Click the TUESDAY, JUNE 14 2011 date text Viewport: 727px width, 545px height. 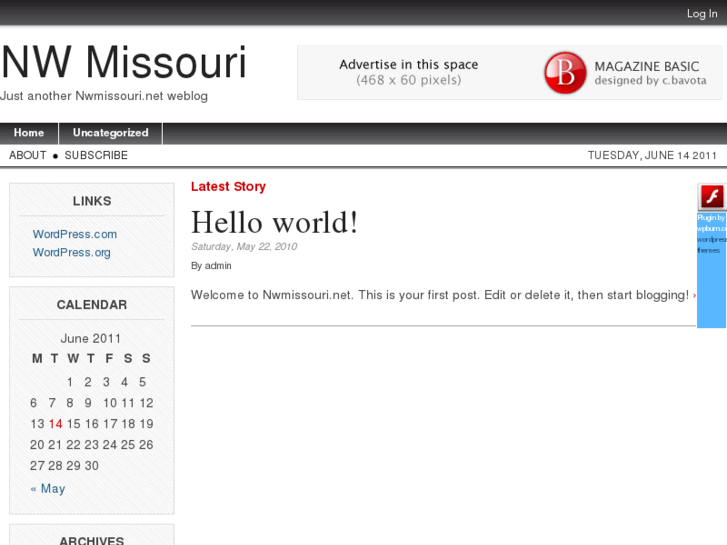pyautogui.click(x=652, y=155)
